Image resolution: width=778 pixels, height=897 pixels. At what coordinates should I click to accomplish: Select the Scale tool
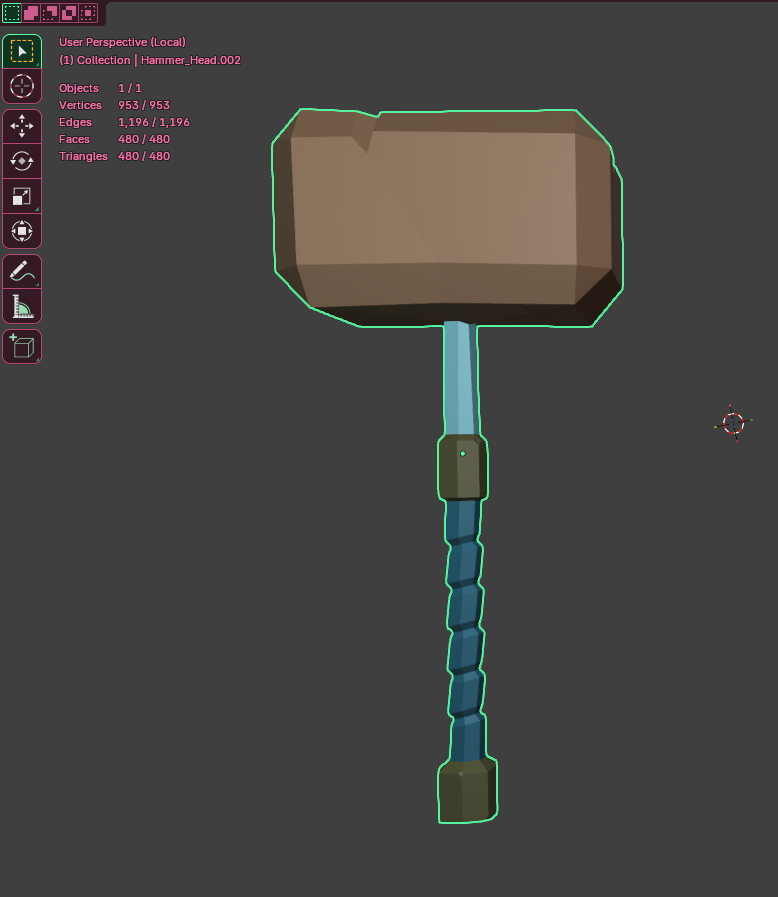click(x=22, y=196)
